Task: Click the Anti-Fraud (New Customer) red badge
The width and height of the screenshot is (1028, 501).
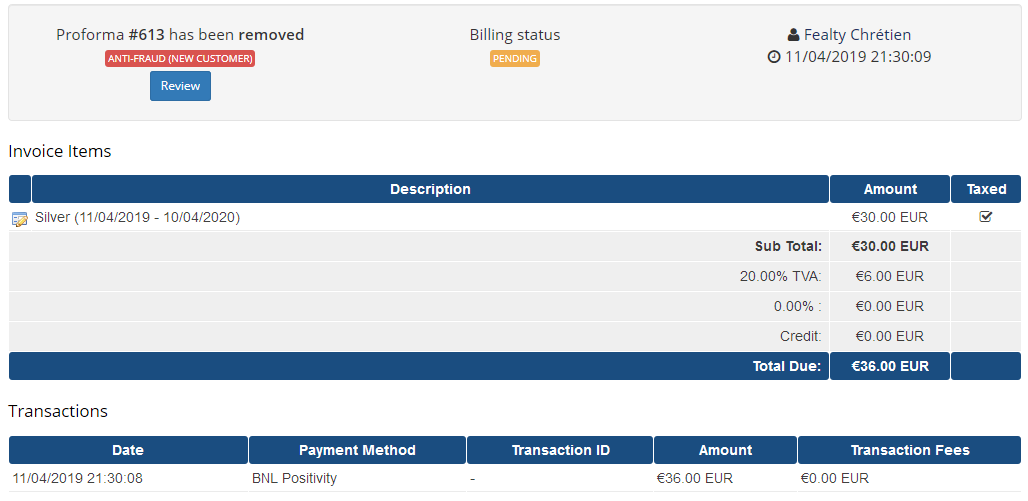Action: click(180, 58)
